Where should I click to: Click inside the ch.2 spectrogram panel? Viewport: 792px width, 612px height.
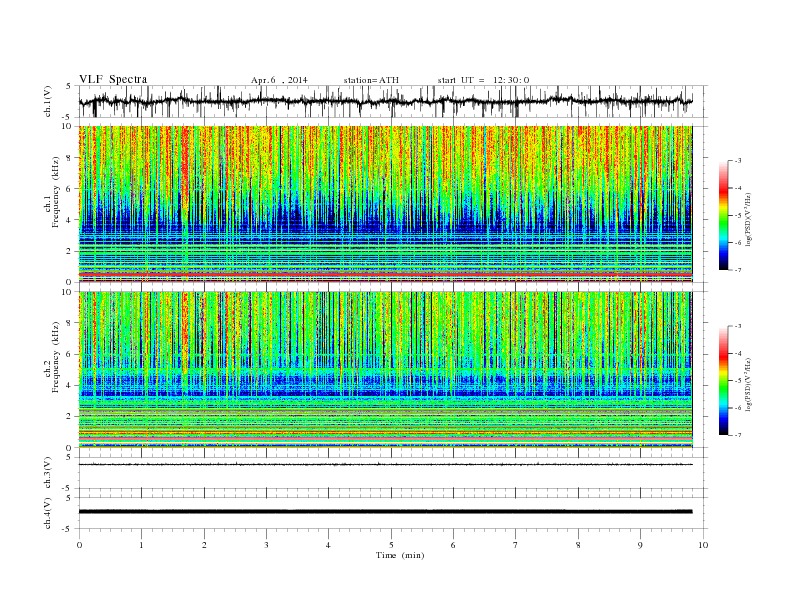point(385,370)
